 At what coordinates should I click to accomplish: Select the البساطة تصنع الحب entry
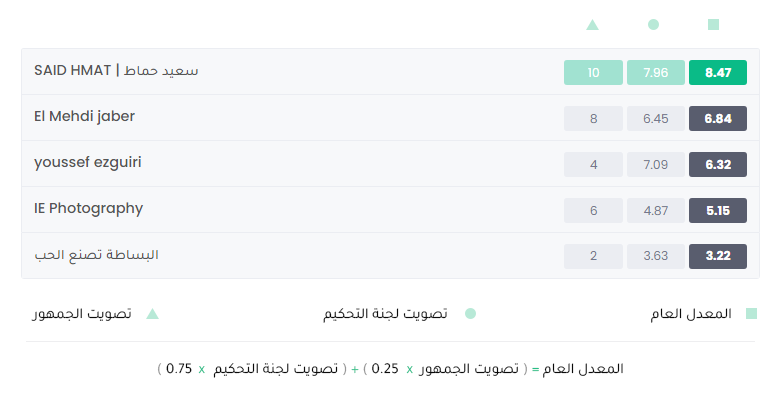[390, 256]
